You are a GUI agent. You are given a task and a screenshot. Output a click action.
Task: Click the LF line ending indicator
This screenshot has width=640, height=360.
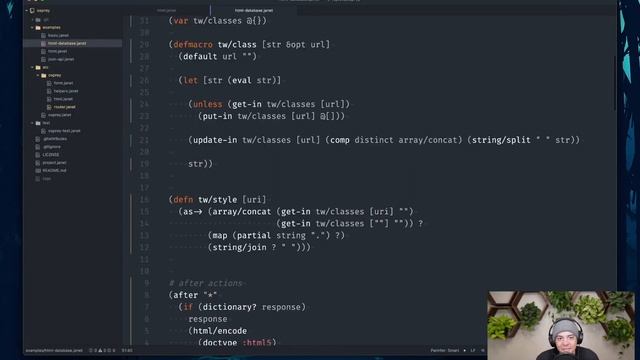473,350
